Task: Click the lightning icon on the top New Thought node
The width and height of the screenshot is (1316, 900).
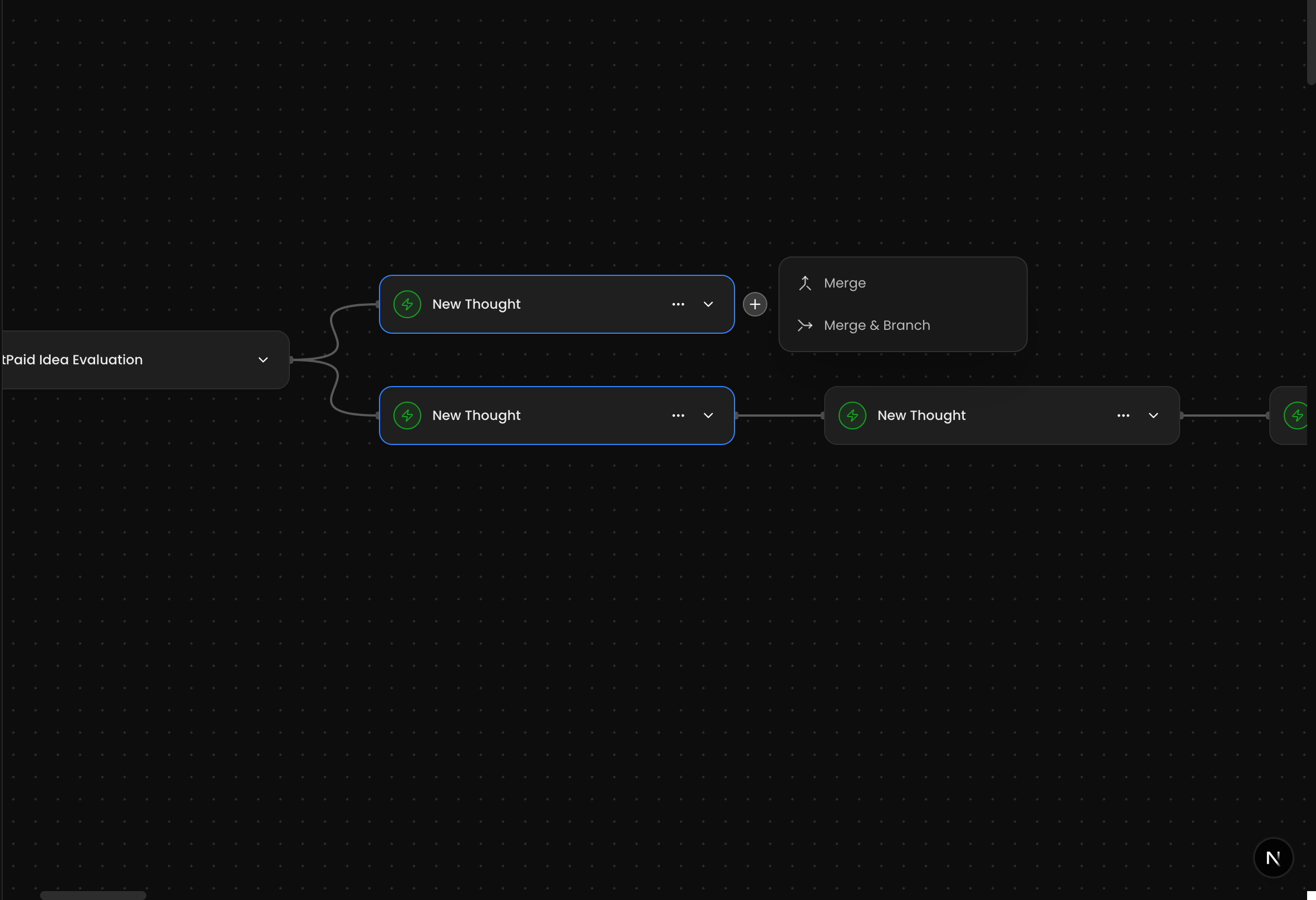Action: point(407,304)
